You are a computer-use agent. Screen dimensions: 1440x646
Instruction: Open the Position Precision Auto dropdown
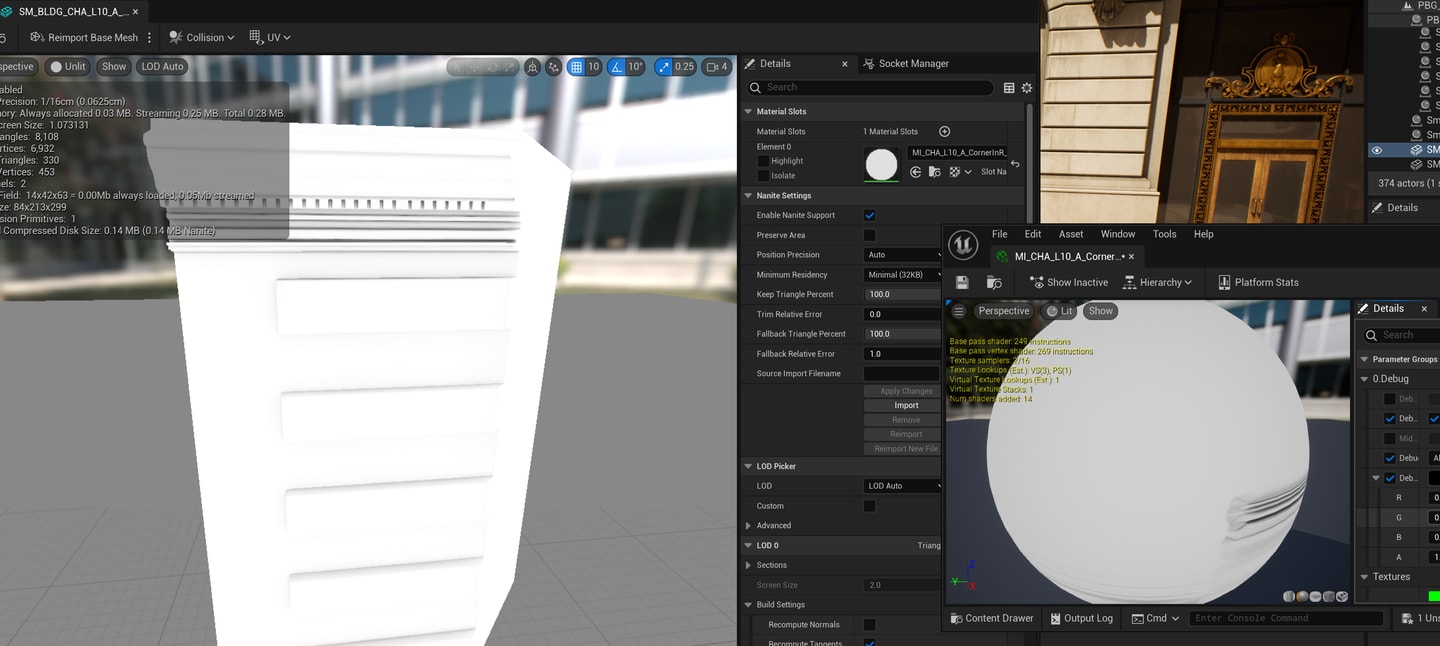coord(903,255)
